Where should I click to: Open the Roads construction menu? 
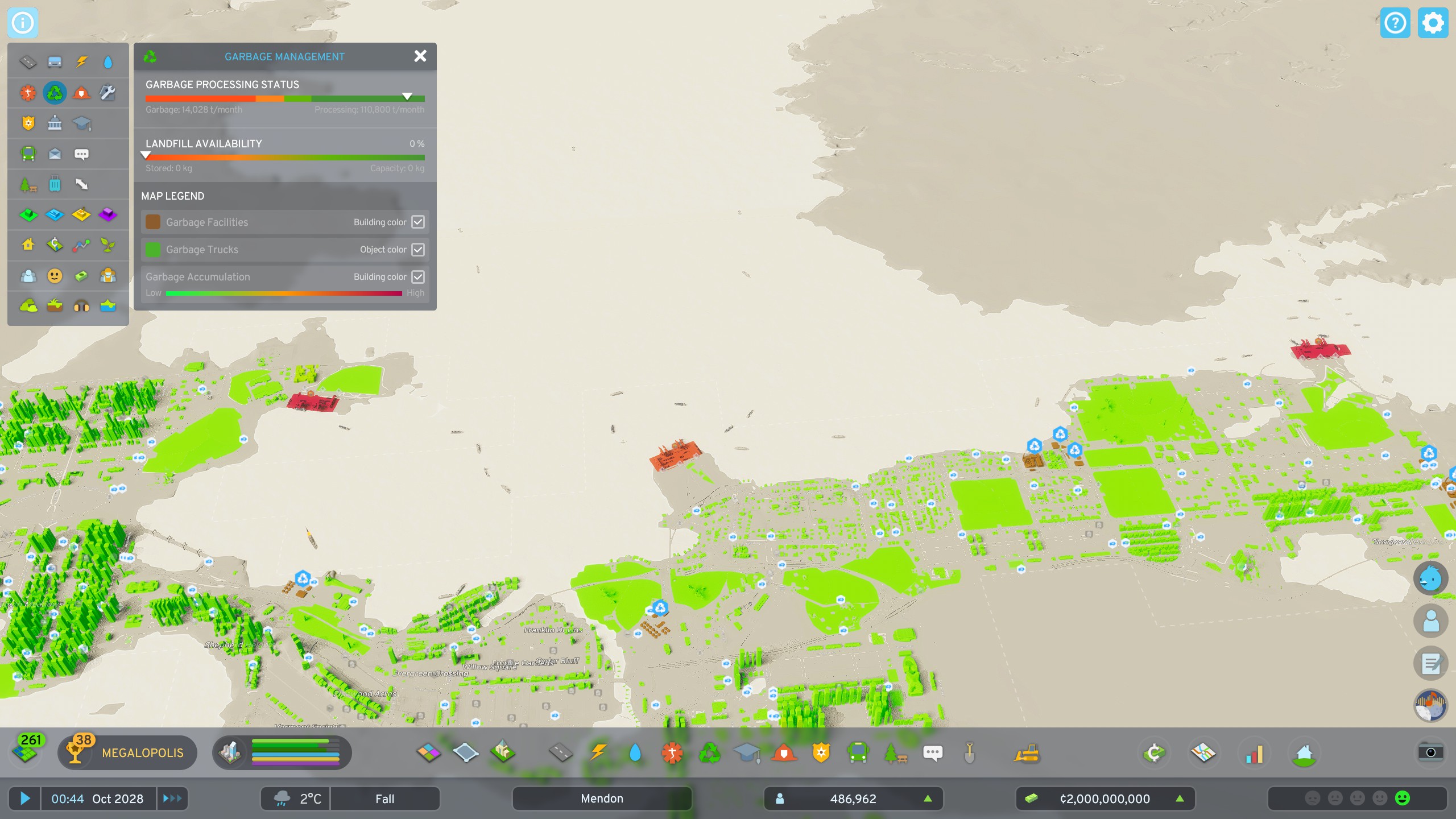[x=560, y=752]
